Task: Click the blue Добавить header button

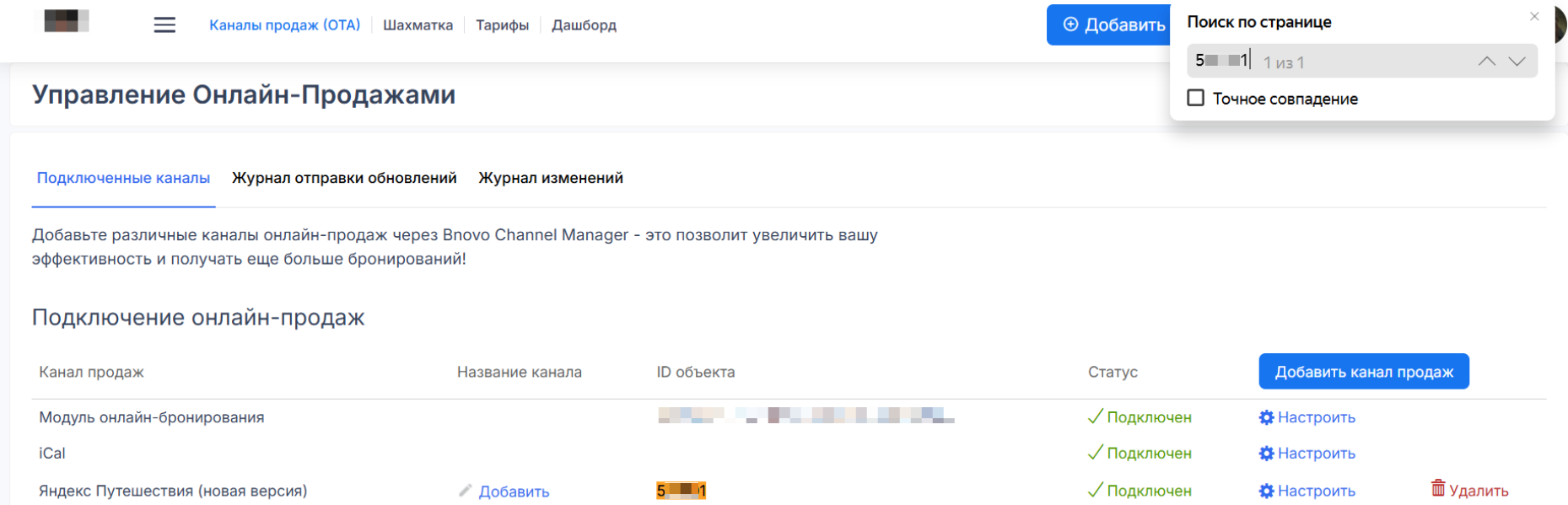Action: point(1109,25)
